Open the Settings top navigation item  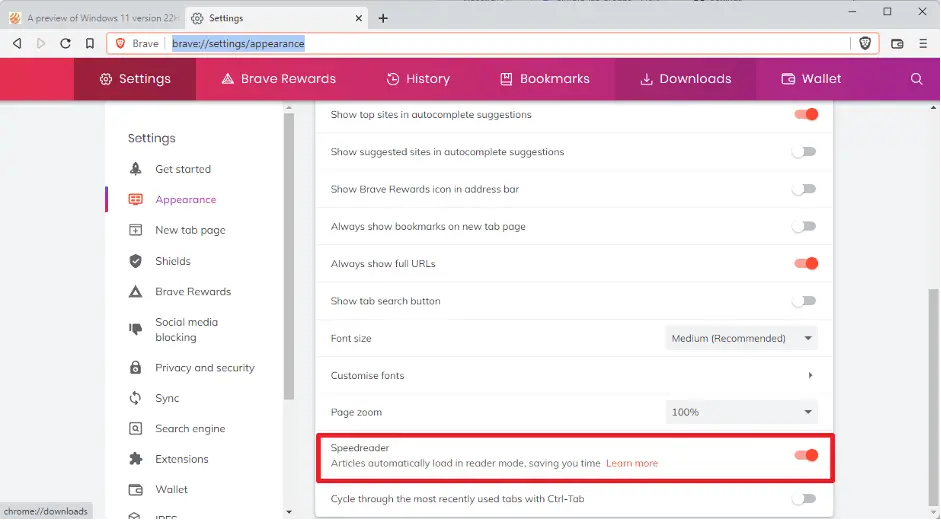point(135,79)
